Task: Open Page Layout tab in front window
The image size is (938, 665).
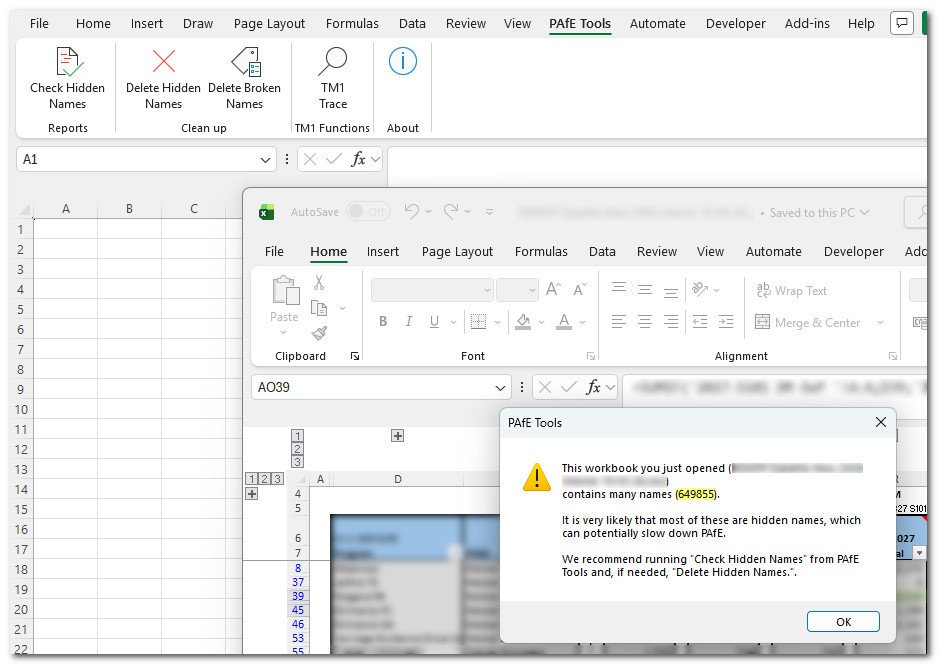Action: pyautogui.click(x=457, y=251)
